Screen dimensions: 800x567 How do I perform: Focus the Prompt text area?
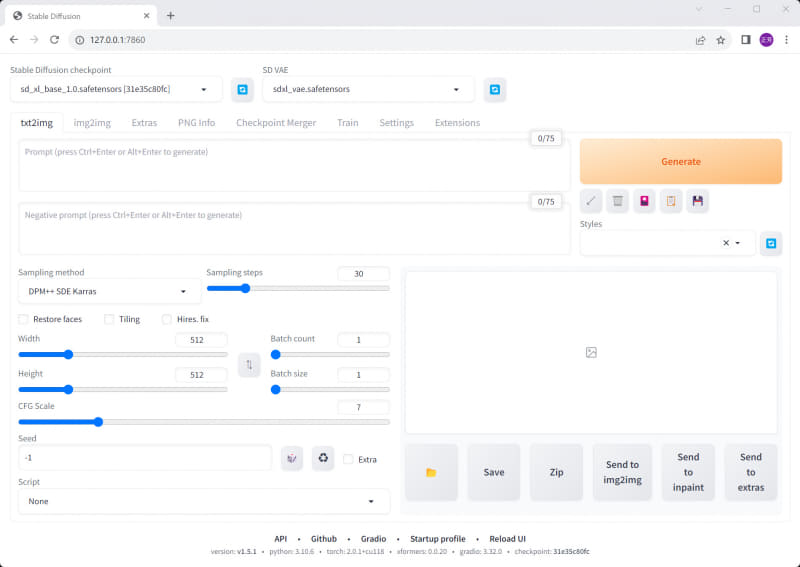[x=294, y=166]
